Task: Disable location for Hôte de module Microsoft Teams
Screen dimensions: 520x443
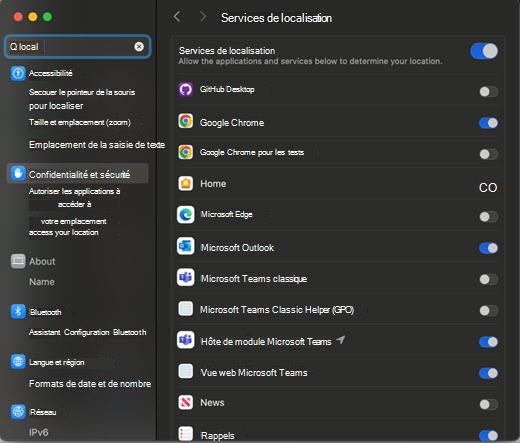Action: [x=489, y=342]
